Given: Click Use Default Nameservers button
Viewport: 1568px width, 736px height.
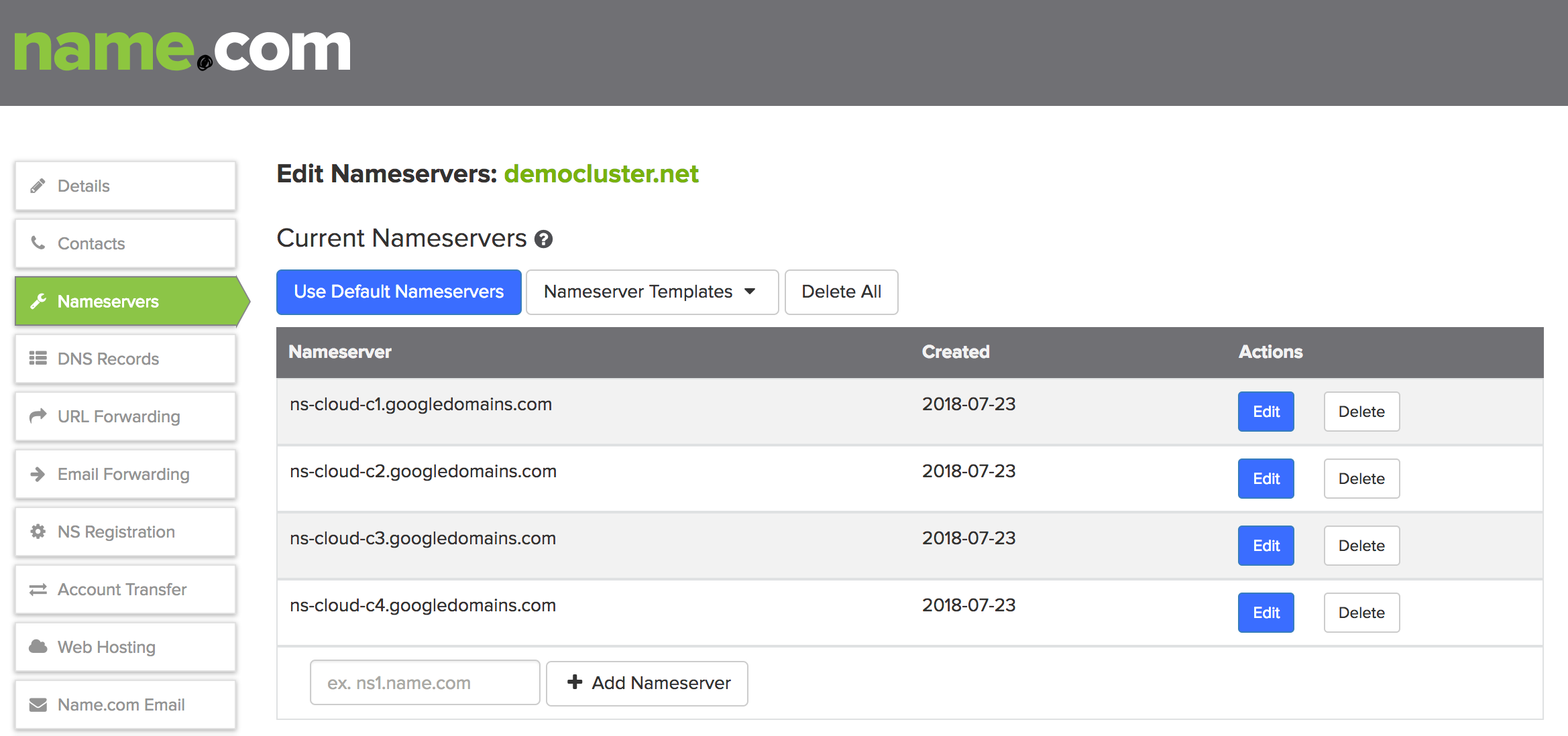Looking at the screenshot, I should click(x=398, y=292).
